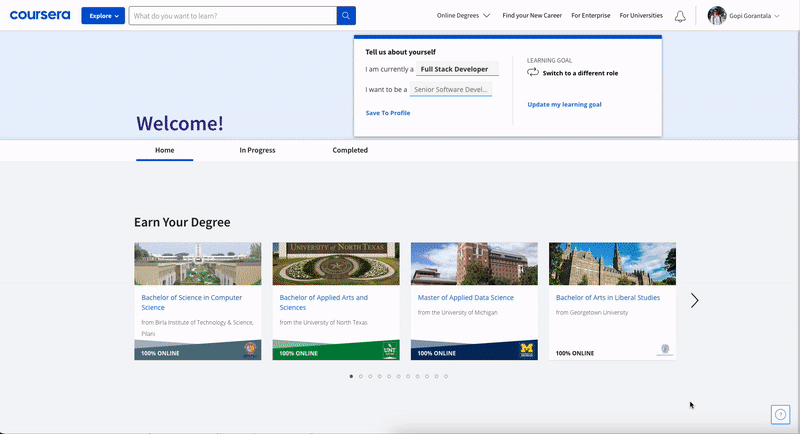Open Find your New Career link
This screenshot has width=800, height=434.
pos(532,15)
